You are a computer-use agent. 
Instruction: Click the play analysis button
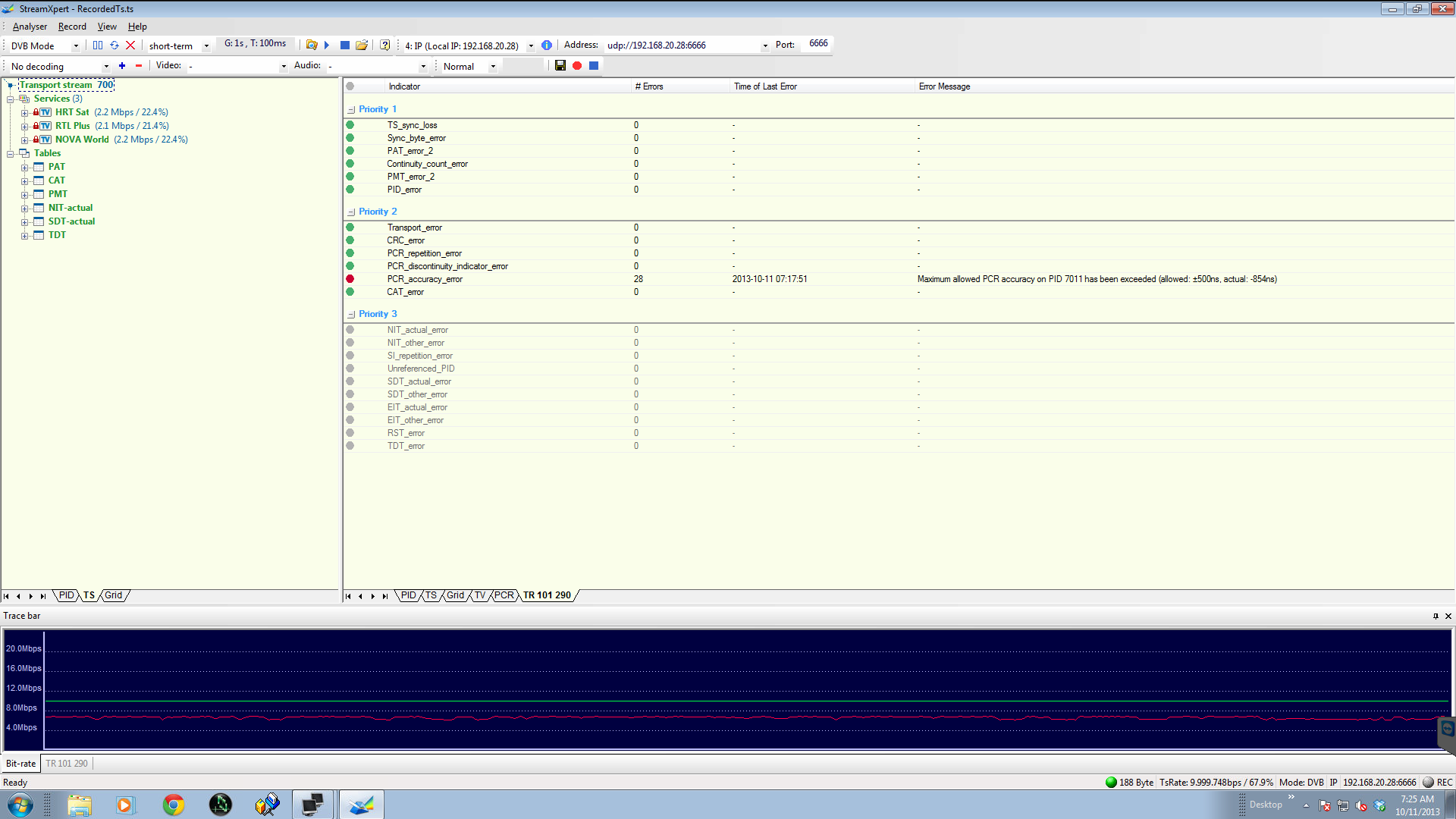(327, 45)
